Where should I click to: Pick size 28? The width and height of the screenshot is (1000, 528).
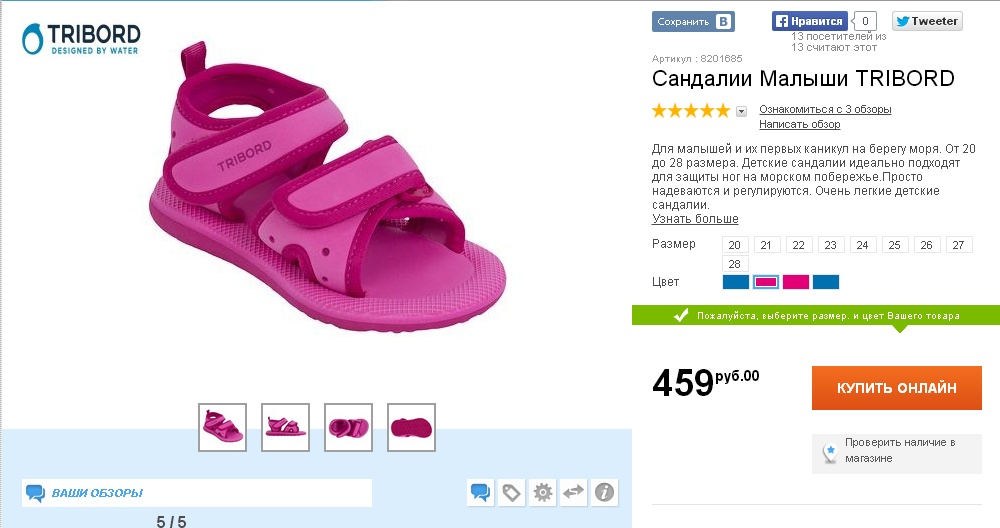coord(735,264)
